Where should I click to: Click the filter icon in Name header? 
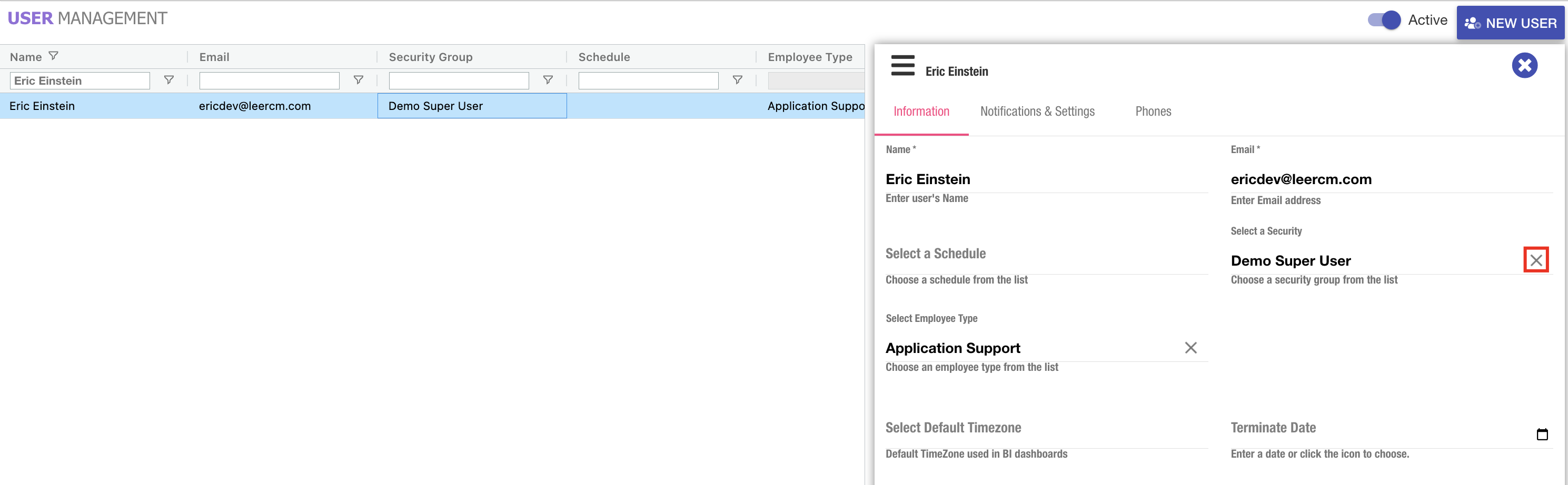point(54,56)
